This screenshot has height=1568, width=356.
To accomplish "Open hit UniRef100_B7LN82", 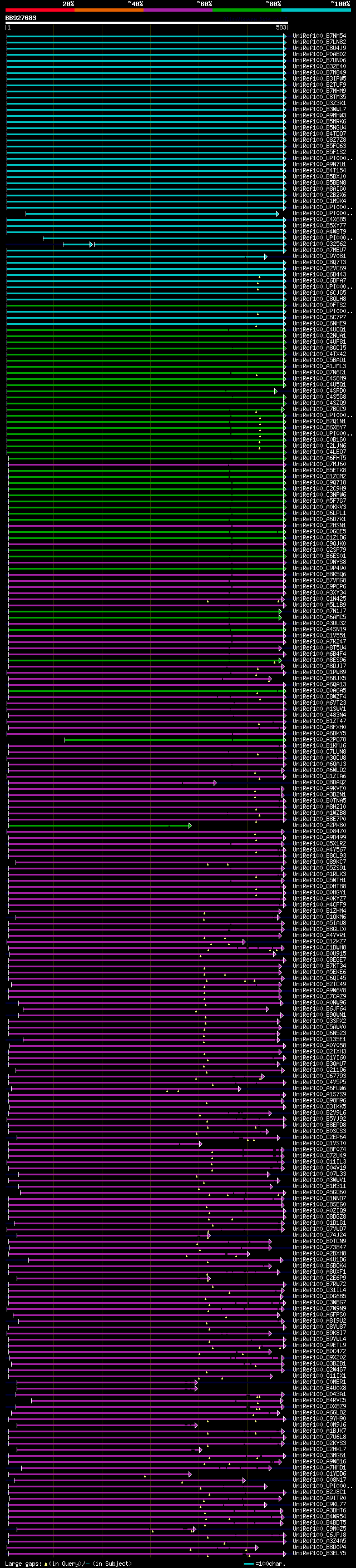I will pos(319,42).
